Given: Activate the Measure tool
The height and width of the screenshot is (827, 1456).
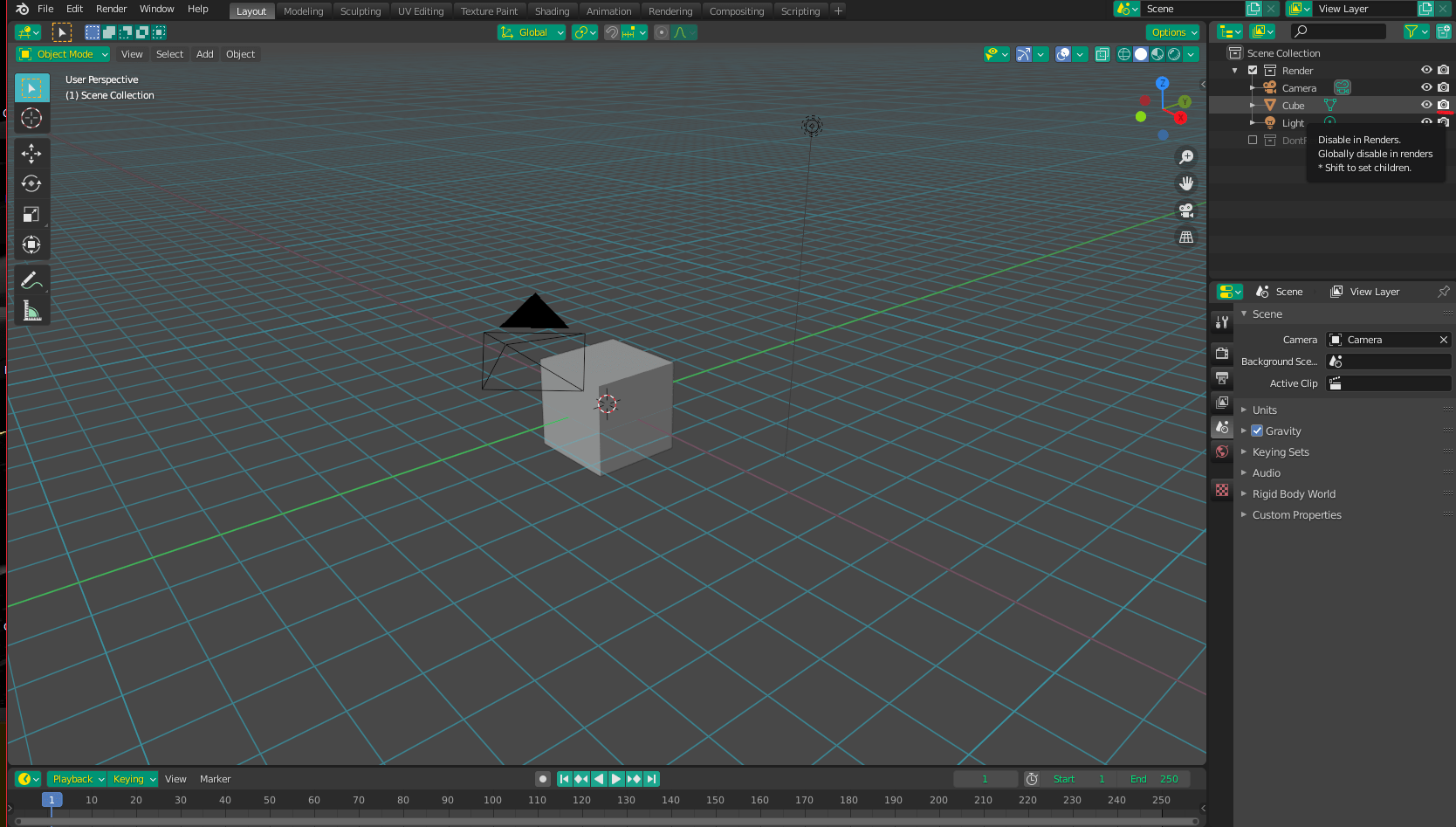Looking at the screenshot, I should (31, 310).
